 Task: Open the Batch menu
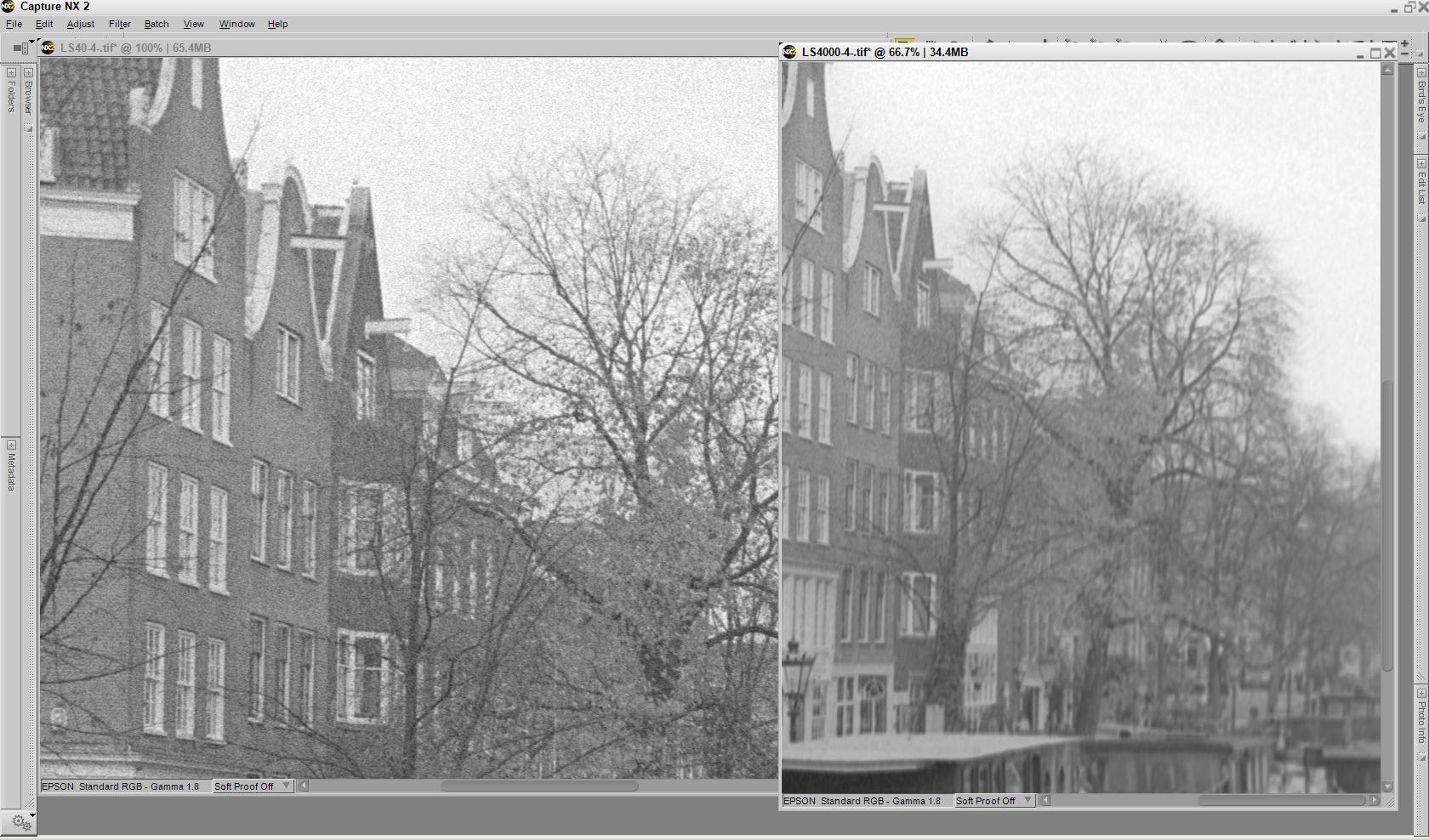point(157,24)
